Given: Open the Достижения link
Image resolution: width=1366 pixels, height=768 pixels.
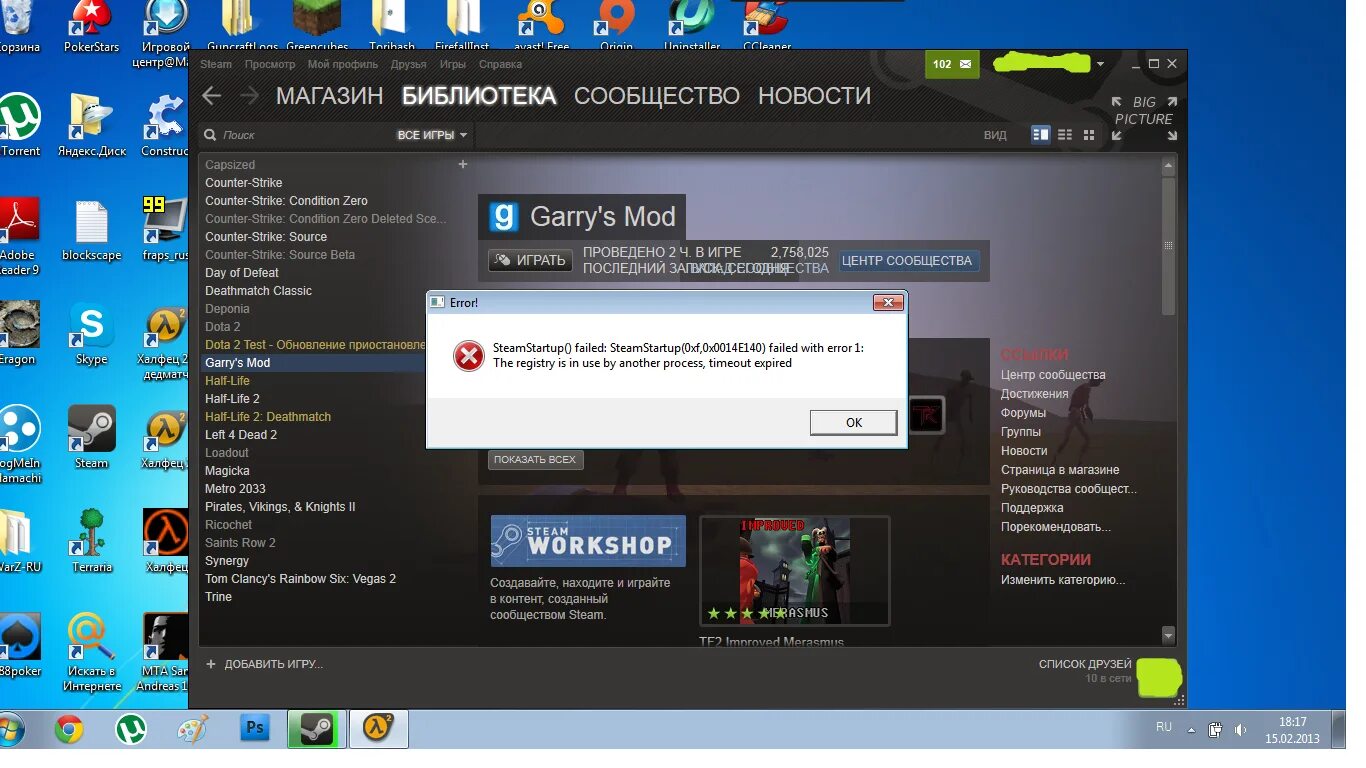Looking at the screenshot, I should tap(1035, 394).
